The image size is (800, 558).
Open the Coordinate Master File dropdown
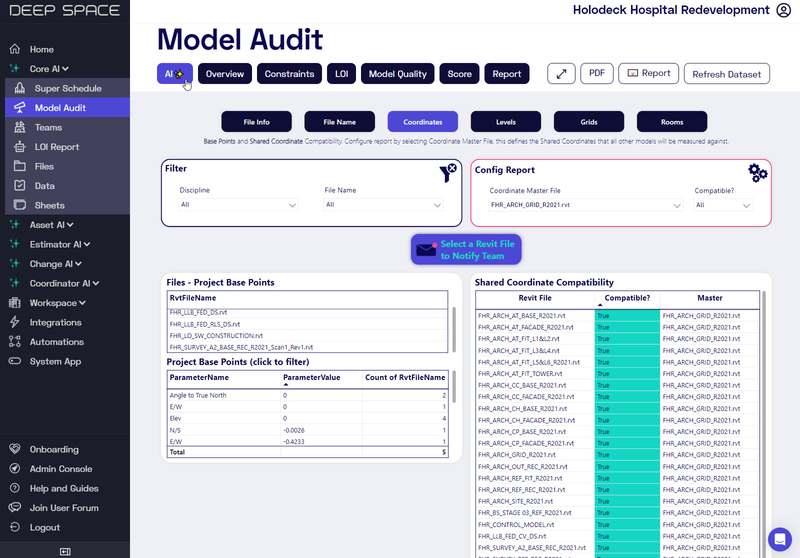(x=584, y=205)
